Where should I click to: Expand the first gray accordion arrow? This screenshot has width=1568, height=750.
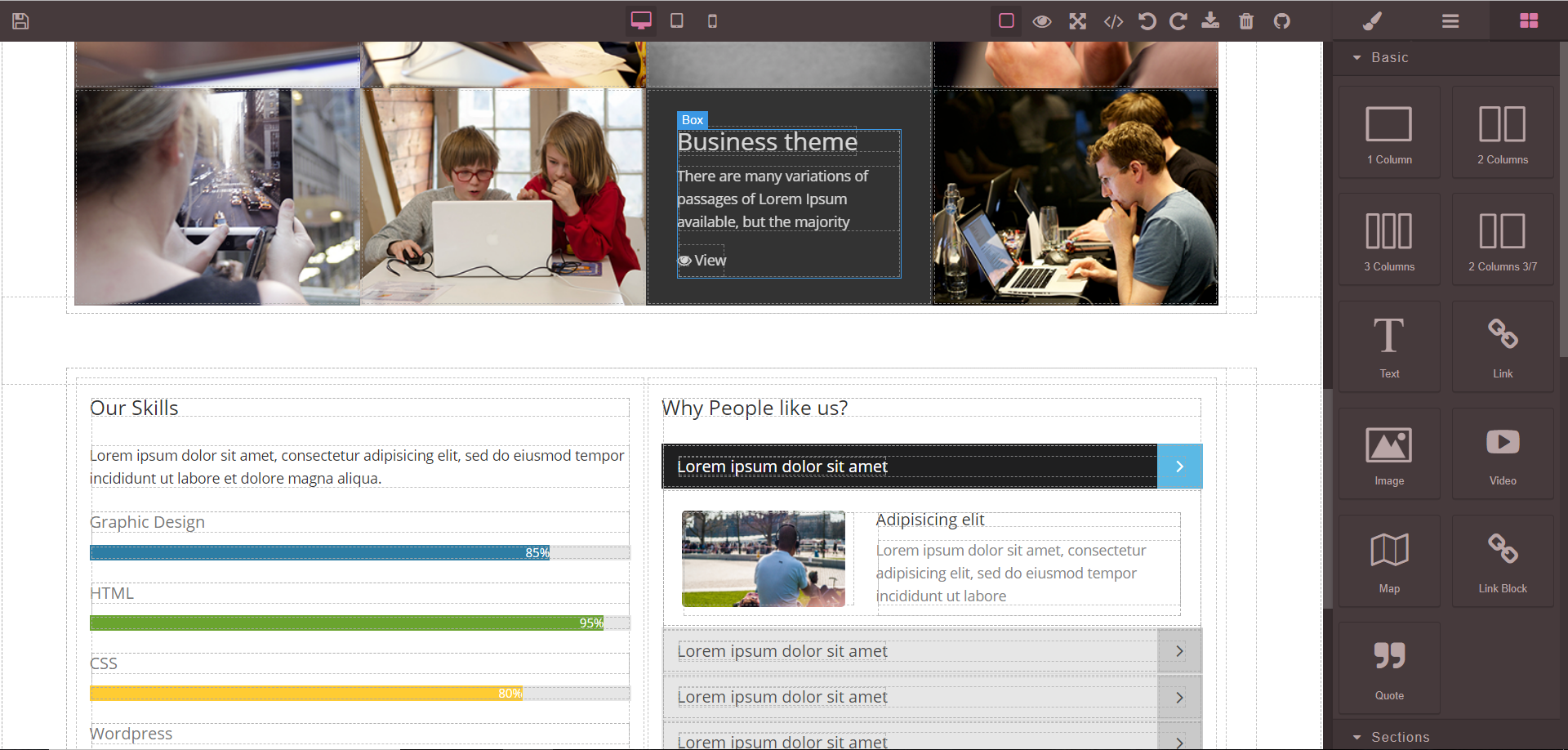(x=1179, y=651)
